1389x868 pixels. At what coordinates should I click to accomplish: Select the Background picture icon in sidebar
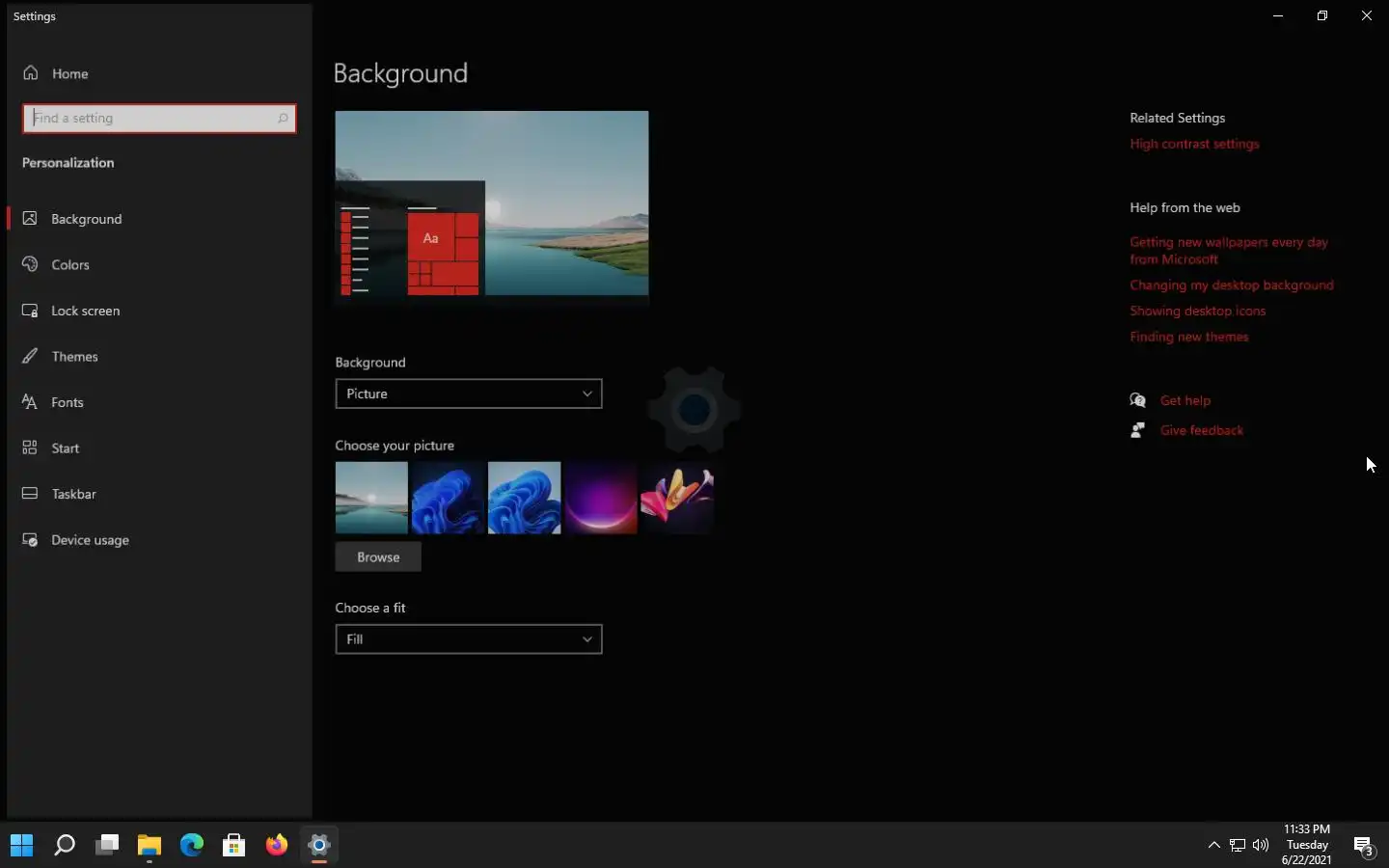(30, 219)
